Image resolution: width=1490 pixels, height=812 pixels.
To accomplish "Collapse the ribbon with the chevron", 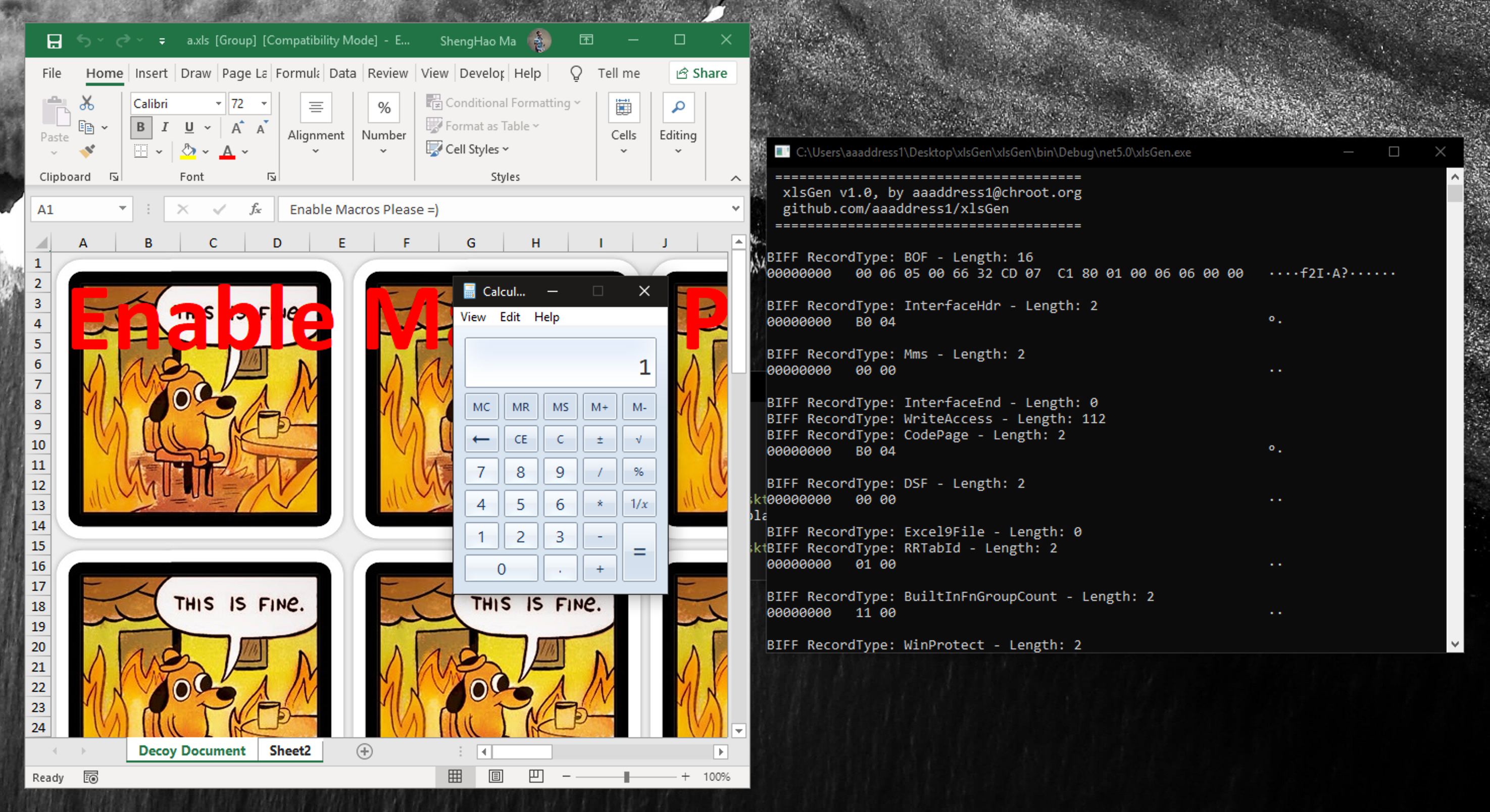I will coord(736,178).
